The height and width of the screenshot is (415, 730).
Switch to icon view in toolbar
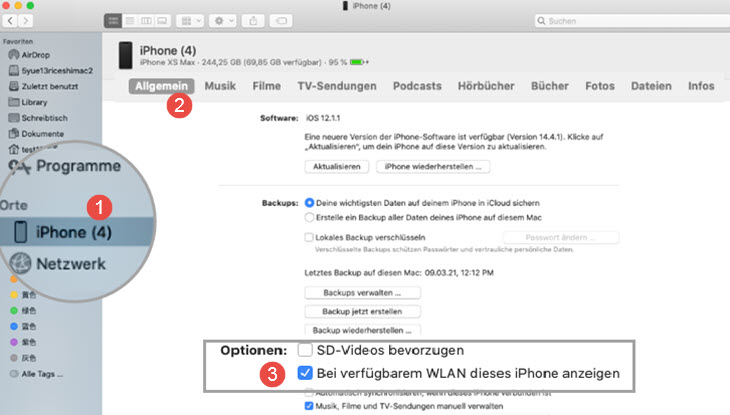click(113, 21)
